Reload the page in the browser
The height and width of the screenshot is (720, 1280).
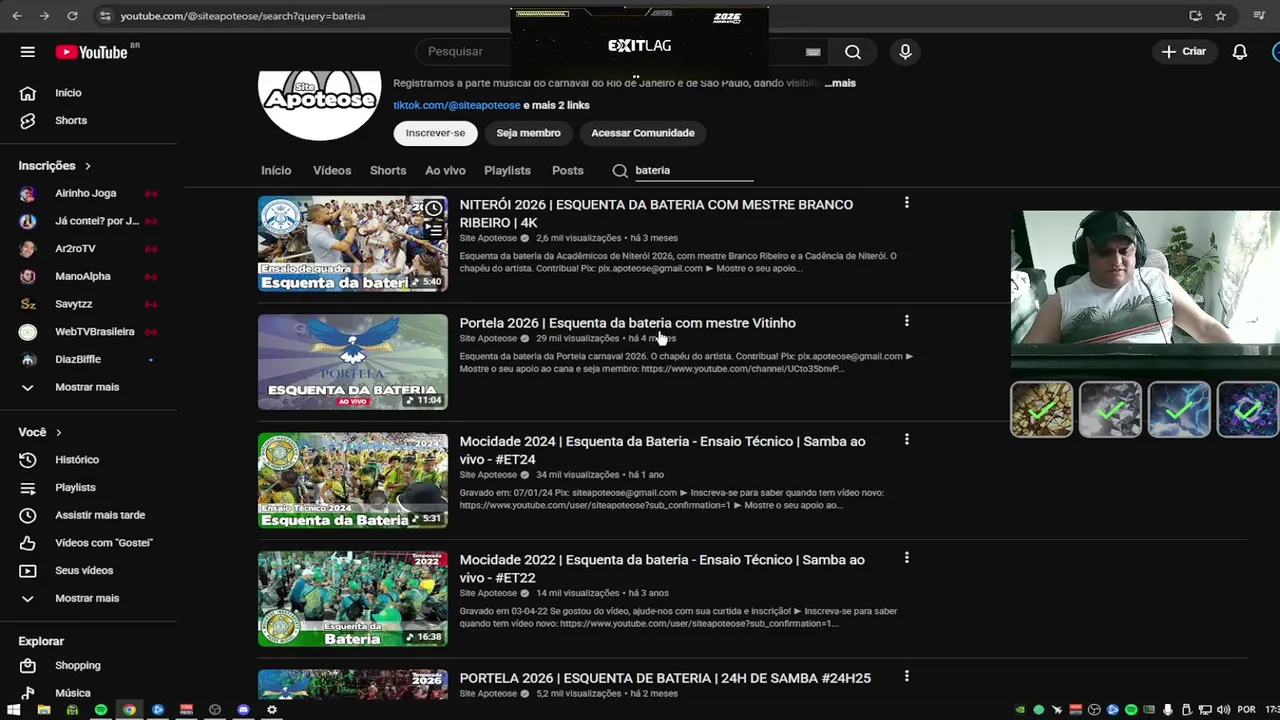(x=72, y=16)
